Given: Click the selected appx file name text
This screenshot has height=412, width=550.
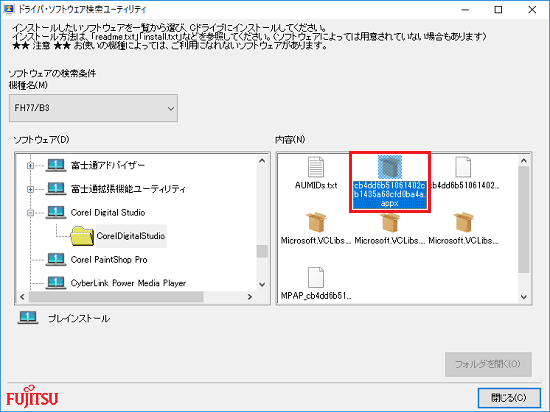Looking at the screenshot, I should tap(390, 195).
